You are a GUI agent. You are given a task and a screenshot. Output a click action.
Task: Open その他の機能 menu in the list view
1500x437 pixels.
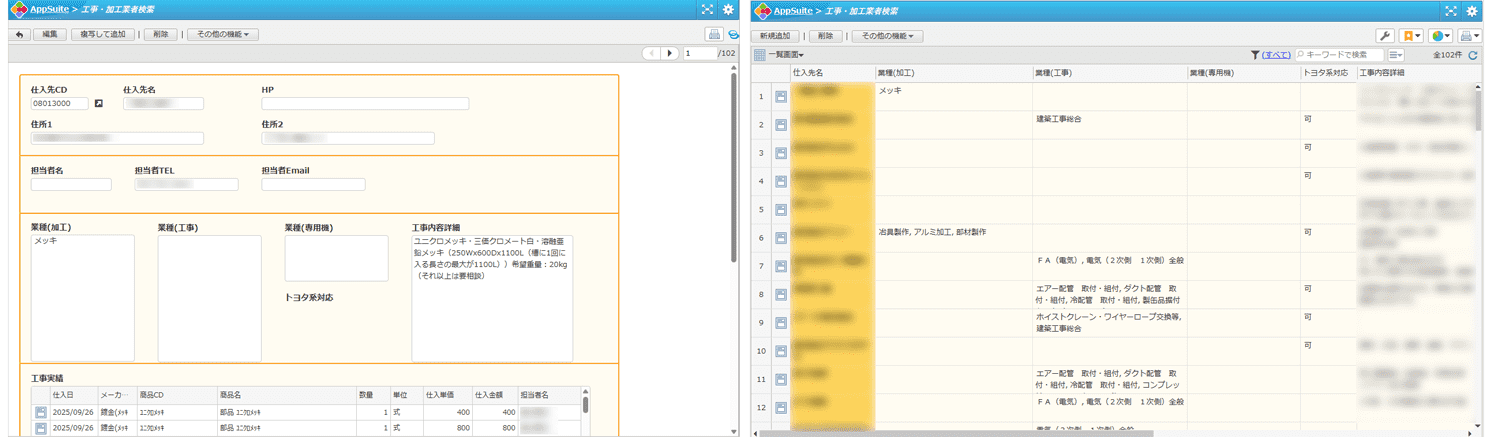887,35
